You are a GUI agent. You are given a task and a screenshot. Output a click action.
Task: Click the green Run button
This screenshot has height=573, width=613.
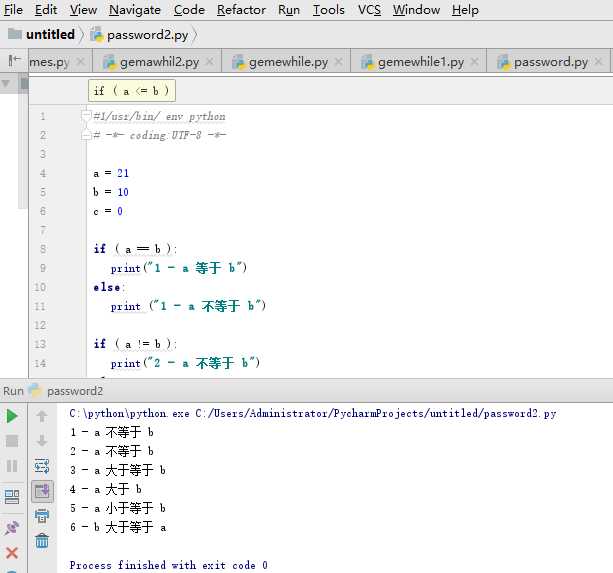(x=12, y=416)
